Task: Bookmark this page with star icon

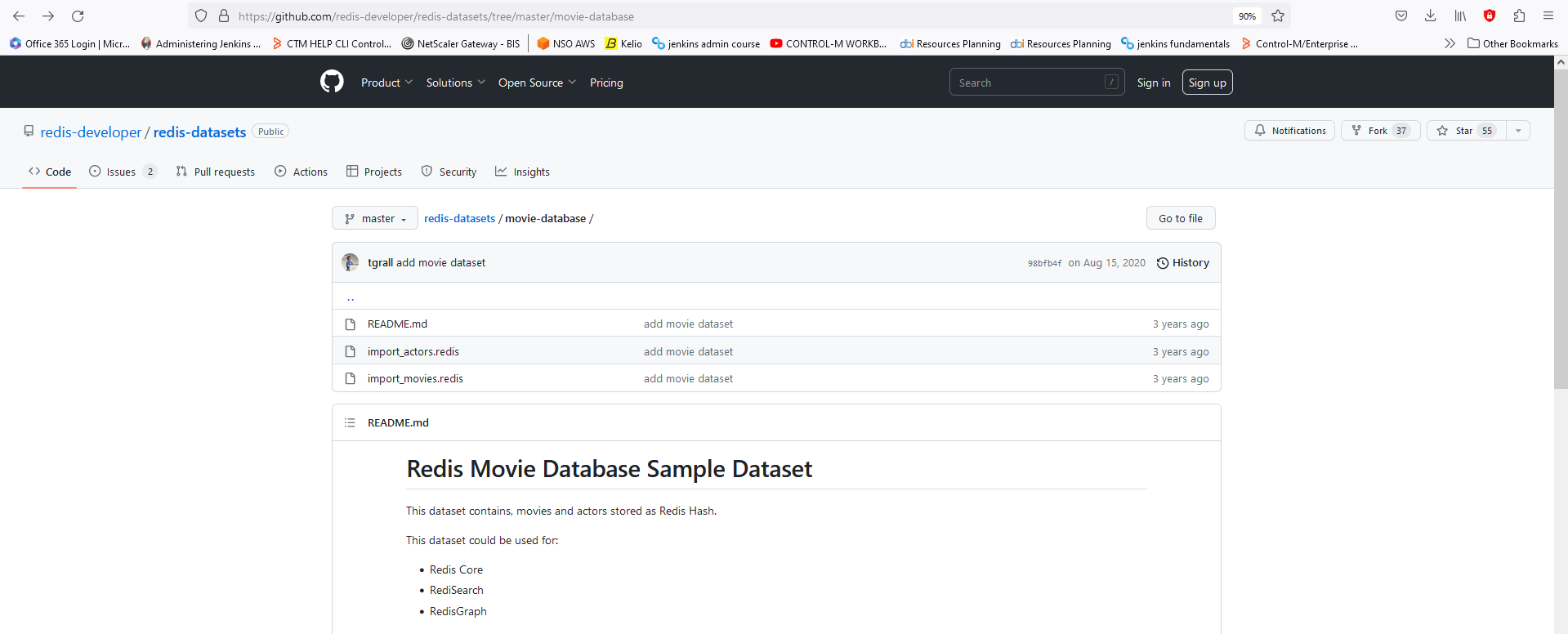Action: 1278,16
